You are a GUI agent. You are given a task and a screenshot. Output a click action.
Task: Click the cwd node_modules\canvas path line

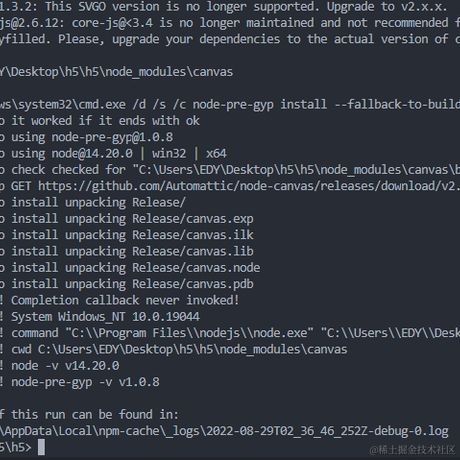click(173, 349)
